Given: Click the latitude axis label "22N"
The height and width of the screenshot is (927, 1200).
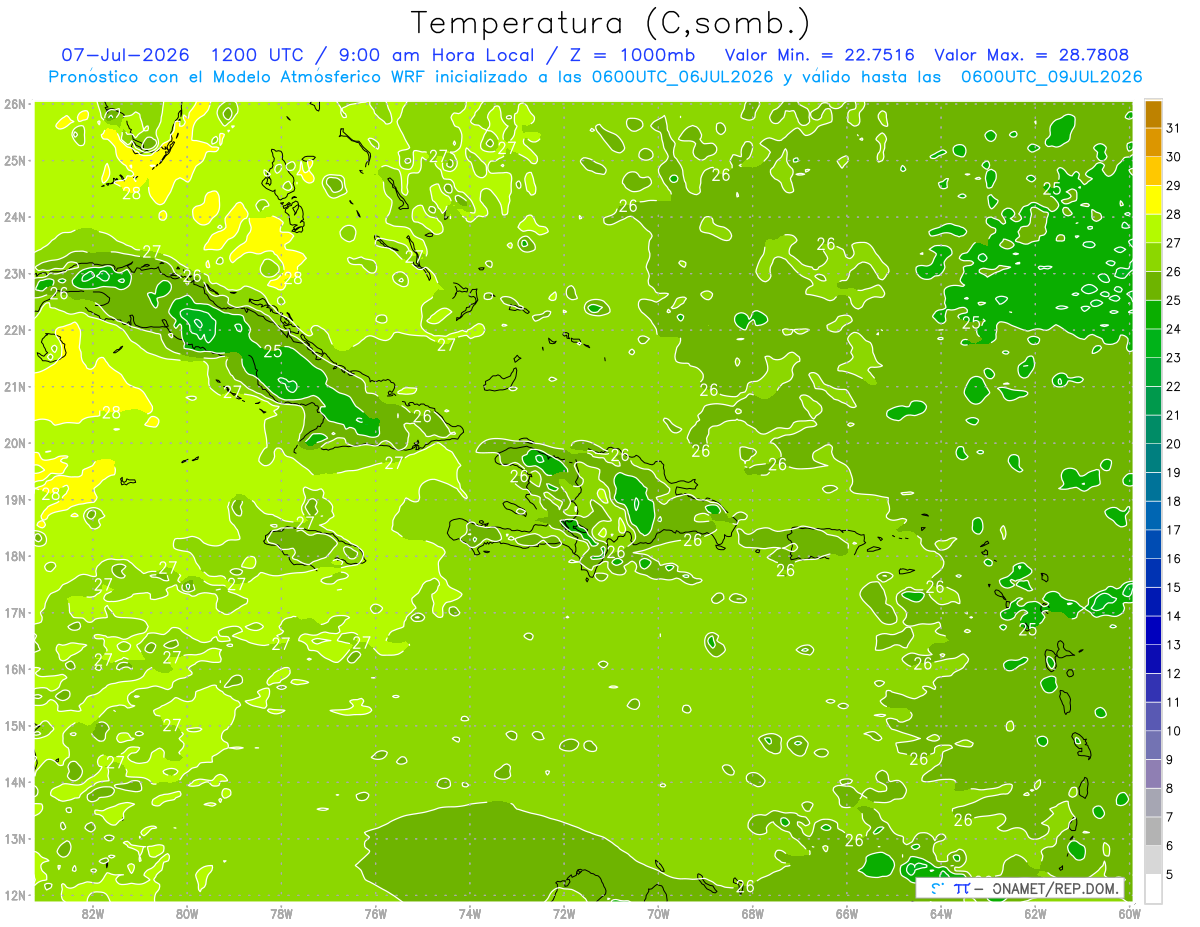Looking at the screenshot, I should [x=15, y=330].
